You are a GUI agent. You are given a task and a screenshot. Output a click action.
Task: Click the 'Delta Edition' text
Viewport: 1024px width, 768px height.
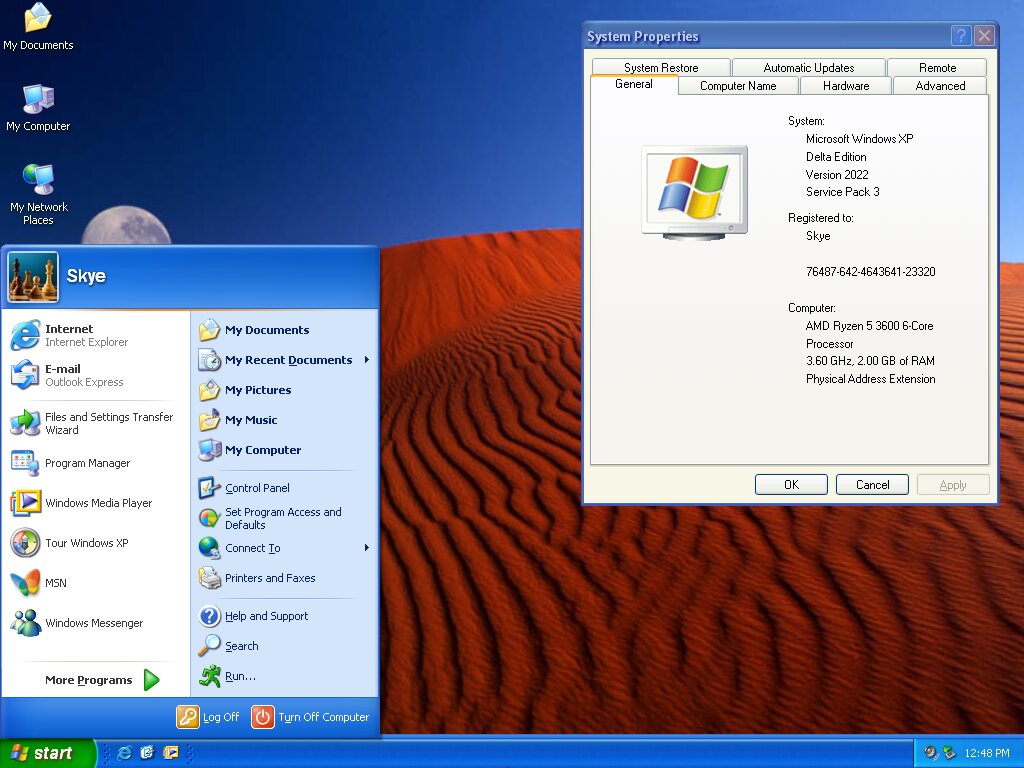point(836,157)
